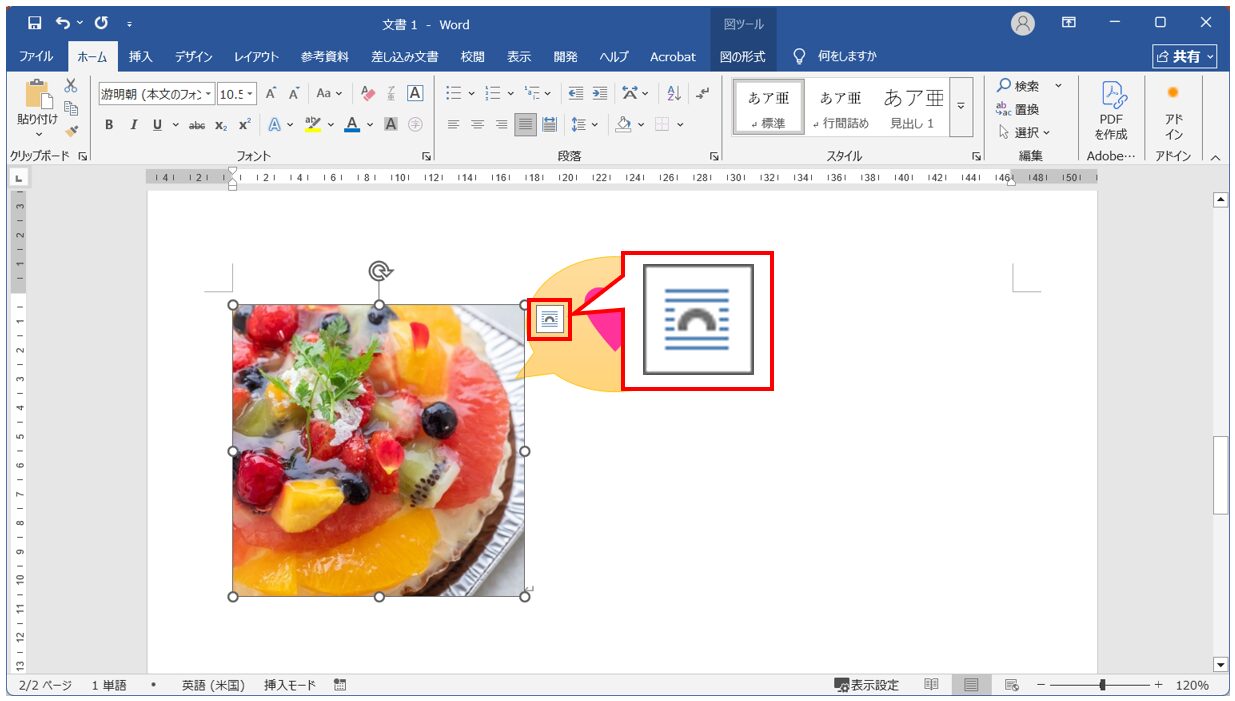
Task: Apply the 見出し 1 style
Action: point(913,109)
